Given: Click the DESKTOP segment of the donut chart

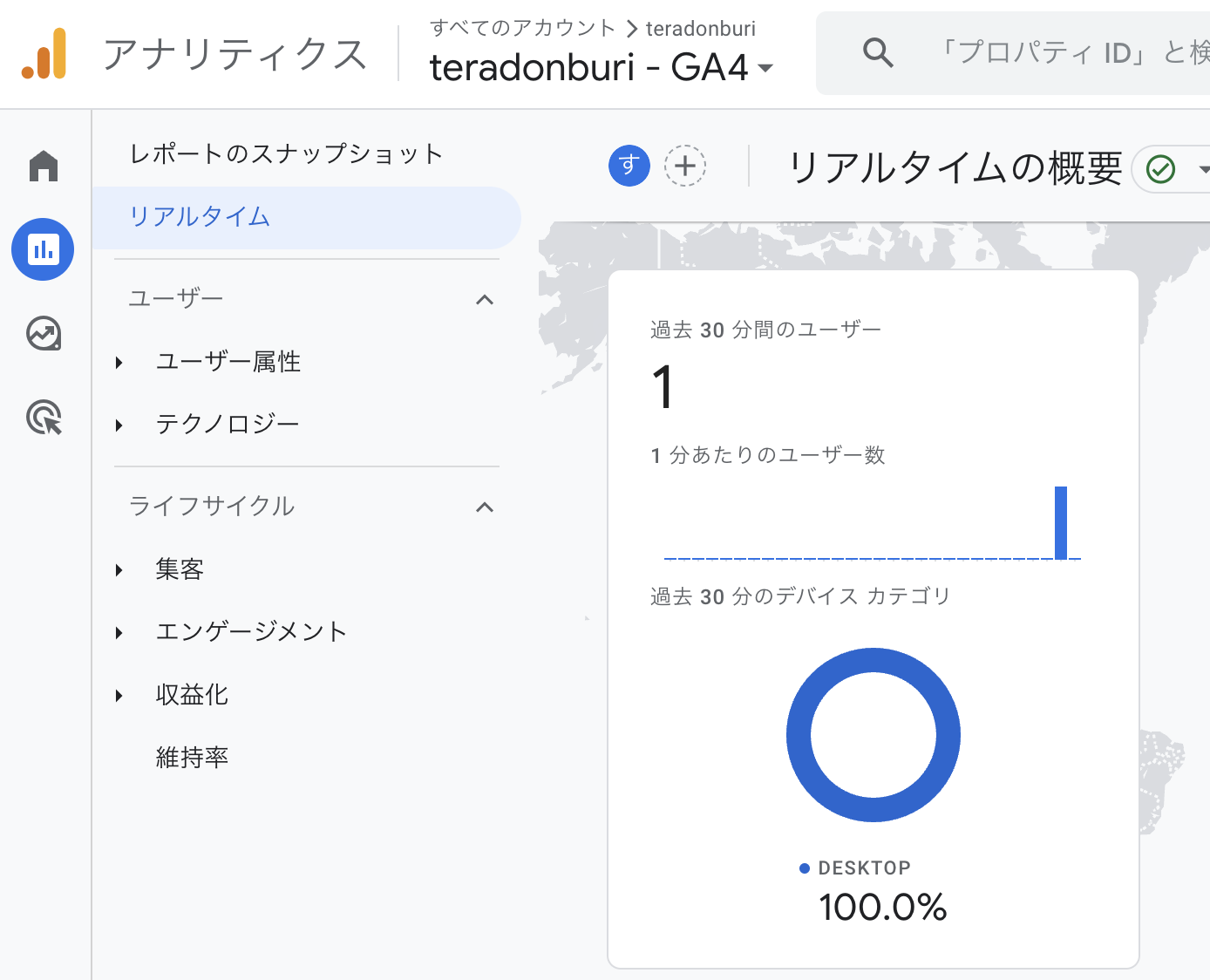Looking at the screenshot, I should click(x=874, y=663).
